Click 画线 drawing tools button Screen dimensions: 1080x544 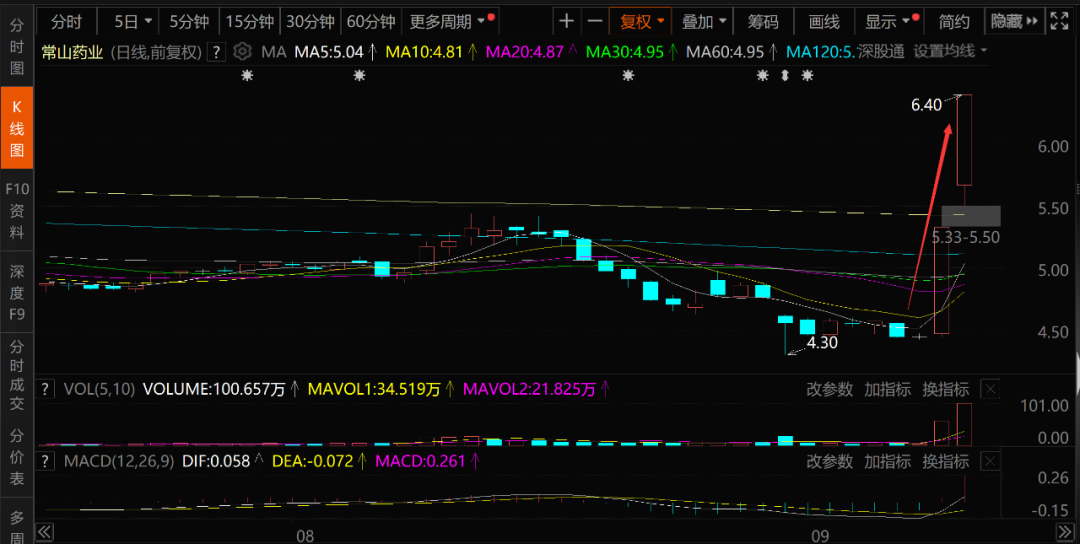[824, 22]
